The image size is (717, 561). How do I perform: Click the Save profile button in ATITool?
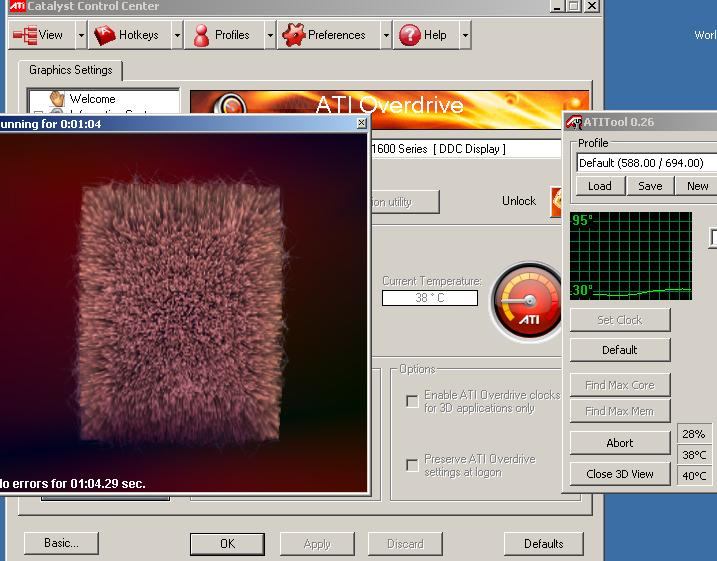[x=650, y=186]
